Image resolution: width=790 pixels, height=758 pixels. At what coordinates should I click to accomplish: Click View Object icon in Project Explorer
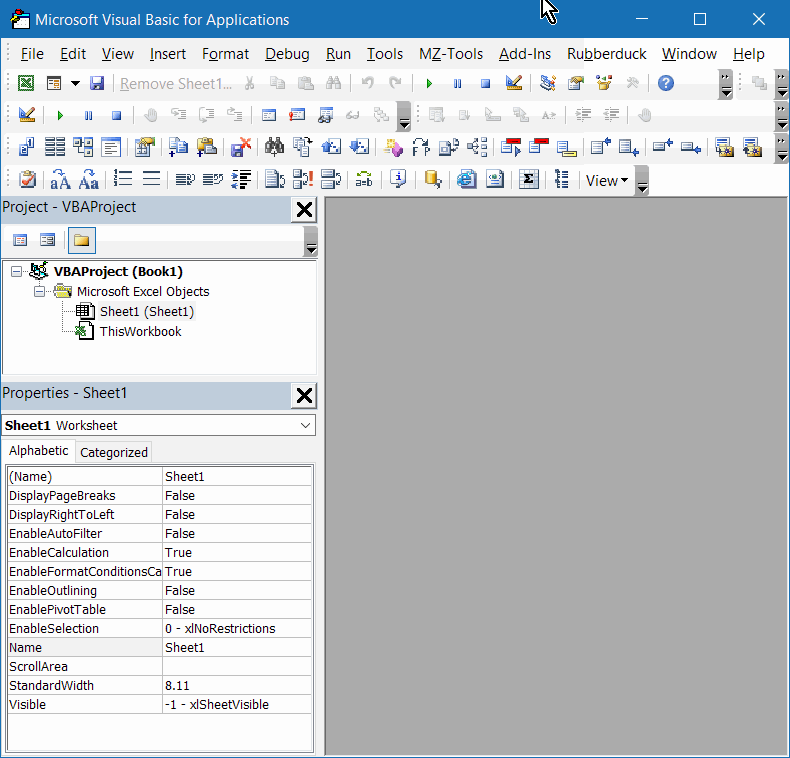click(48, 240)
